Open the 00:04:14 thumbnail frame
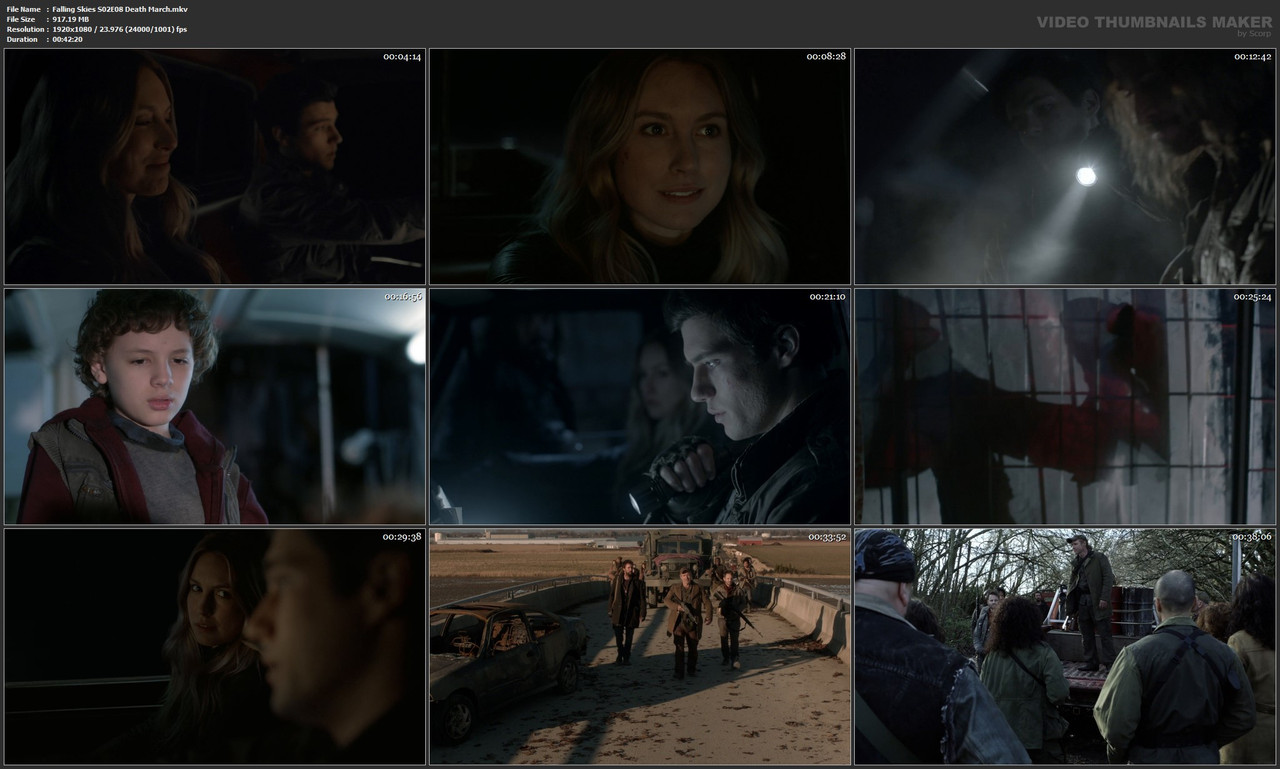The width and height of the screenshot is (1280, 769). (x=213, y=166)
